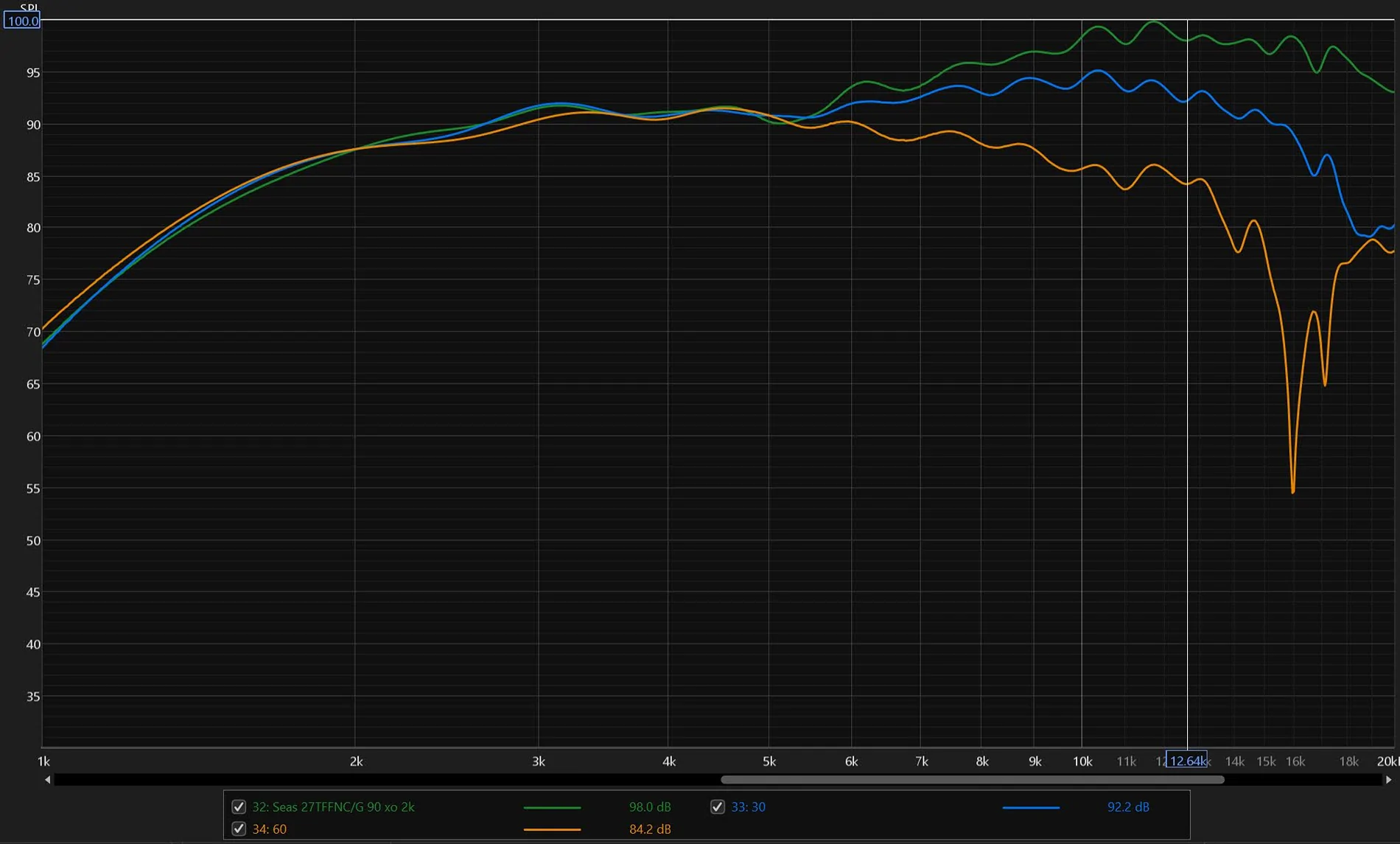
Task: Select the orange line sample in legend
Action: 552,829
